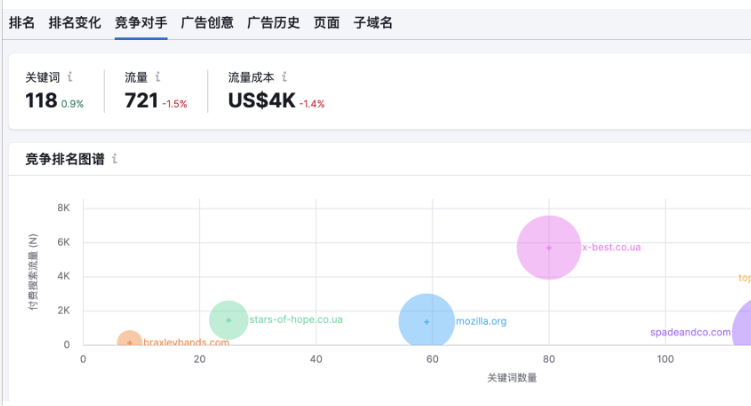
Task: Click info icon next to 关键词
Action: (70, 77)
